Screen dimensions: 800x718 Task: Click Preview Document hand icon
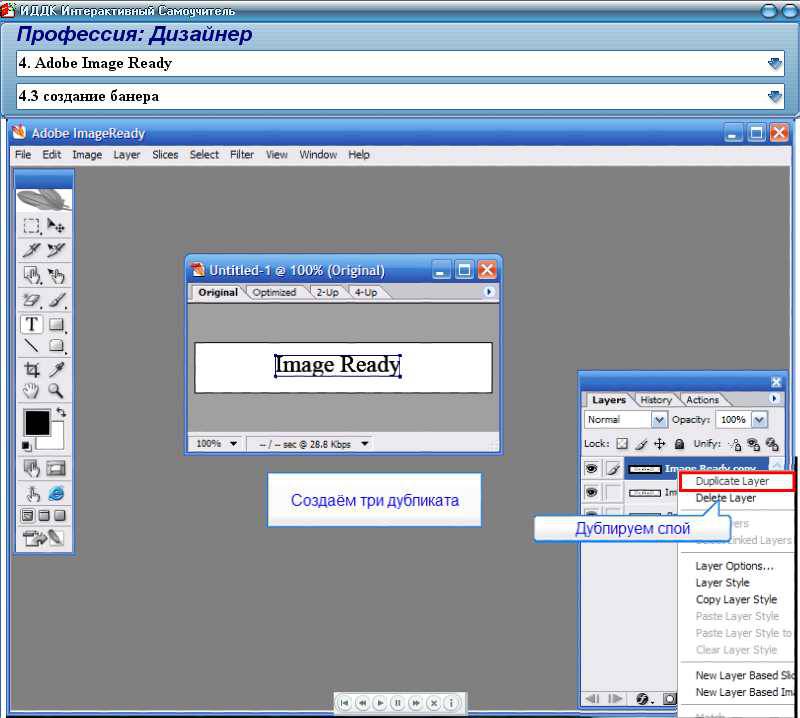(32, 493)
